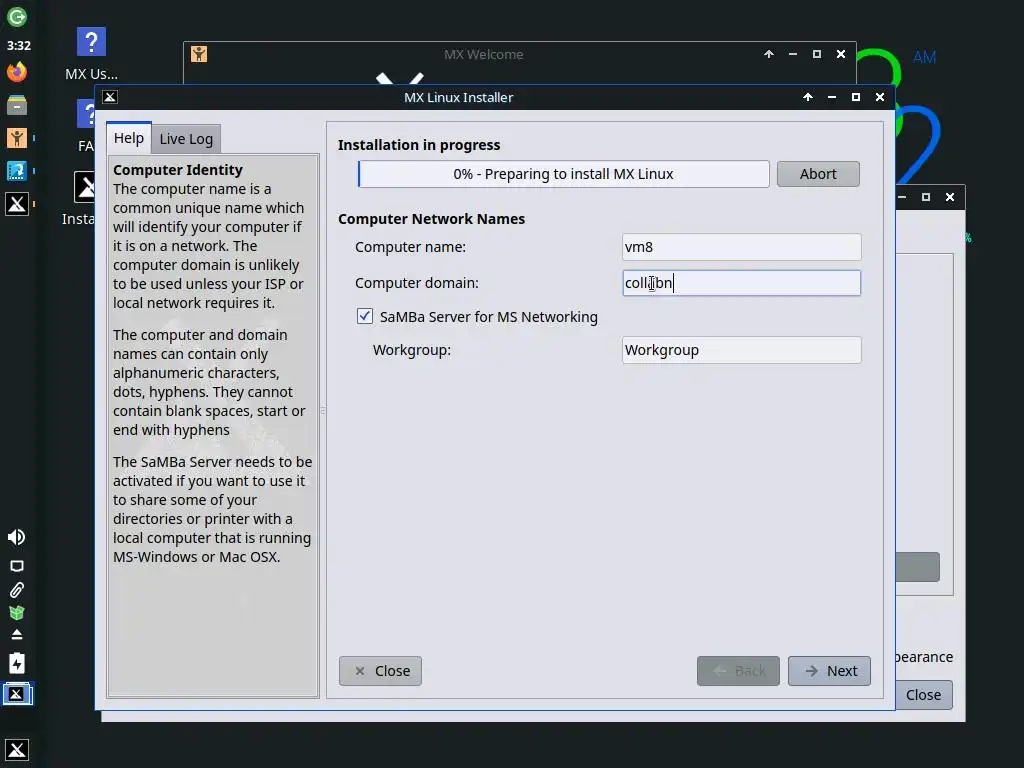Minimize the MX Welcome window
The height and width of the screenshot is (768, 1024).
pos(793,54)
